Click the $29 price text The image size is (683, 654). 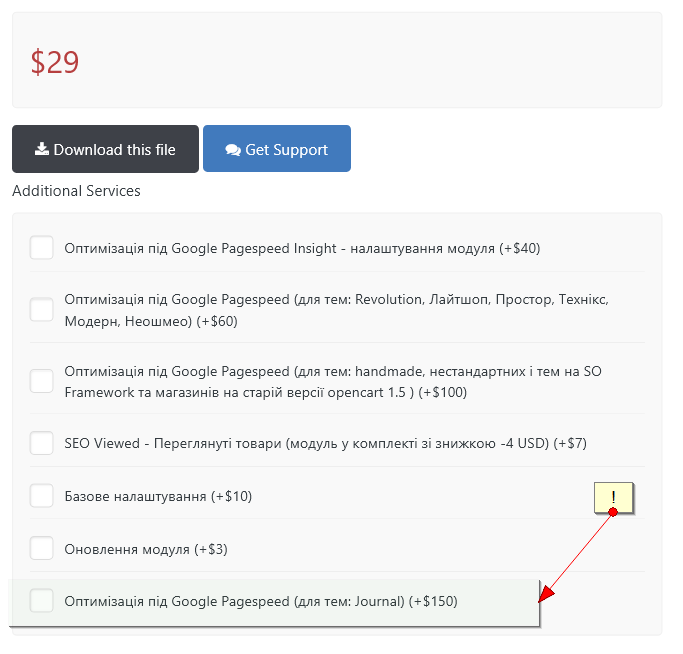pos(55,62)
